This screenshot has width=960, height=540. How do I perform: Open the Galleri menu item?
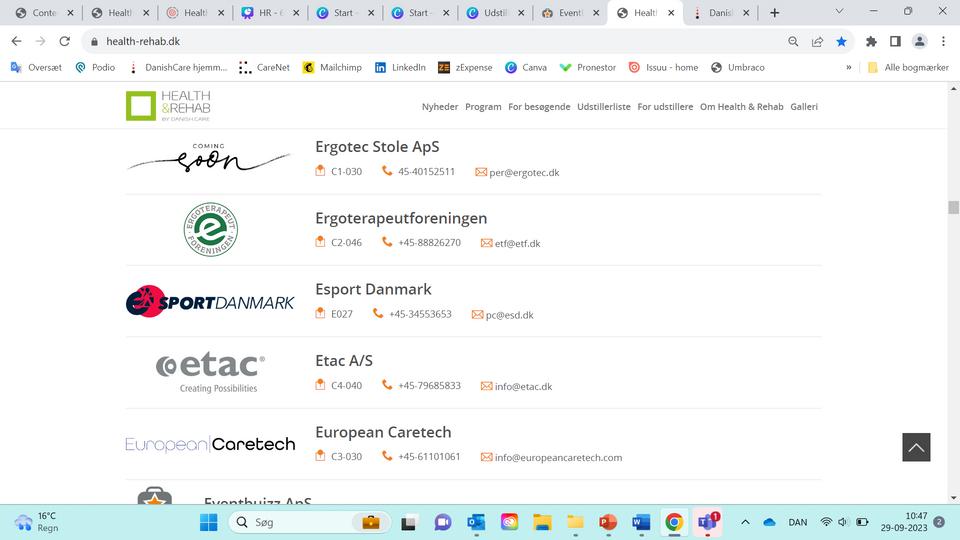[804, 107]
